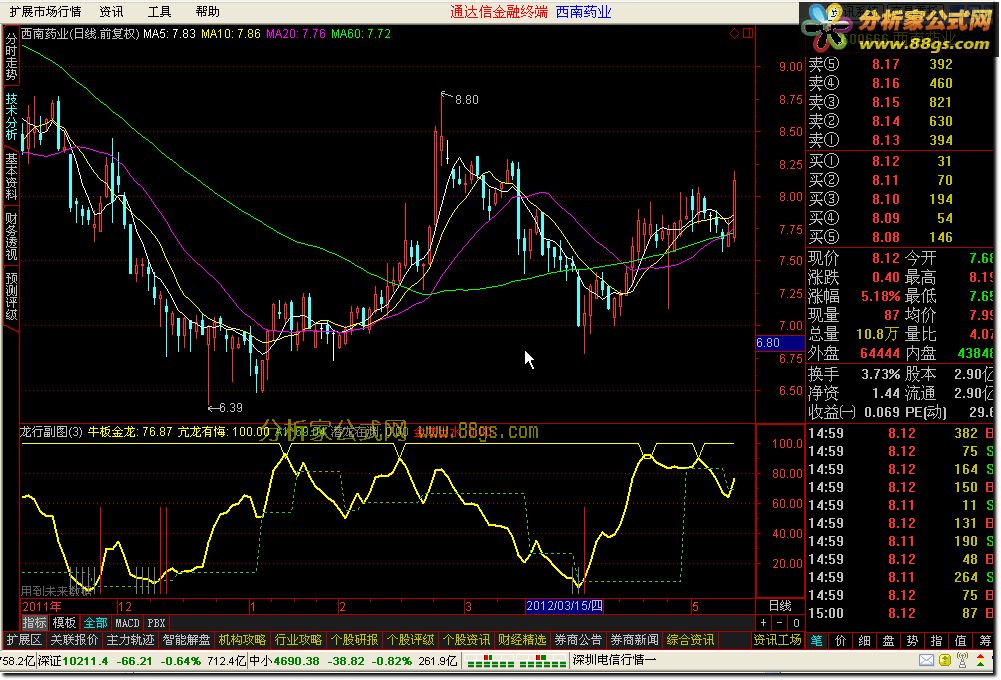Select the 价 tab in trade panel
This screenshot has width=1001, height=680.
point(840,640)
